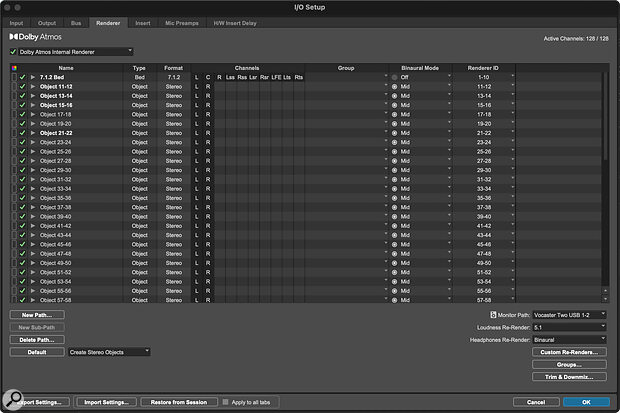The image size is (620, 413).
Task: Toggle active checkmark for Object 17-18
Action: click(23, 114)
